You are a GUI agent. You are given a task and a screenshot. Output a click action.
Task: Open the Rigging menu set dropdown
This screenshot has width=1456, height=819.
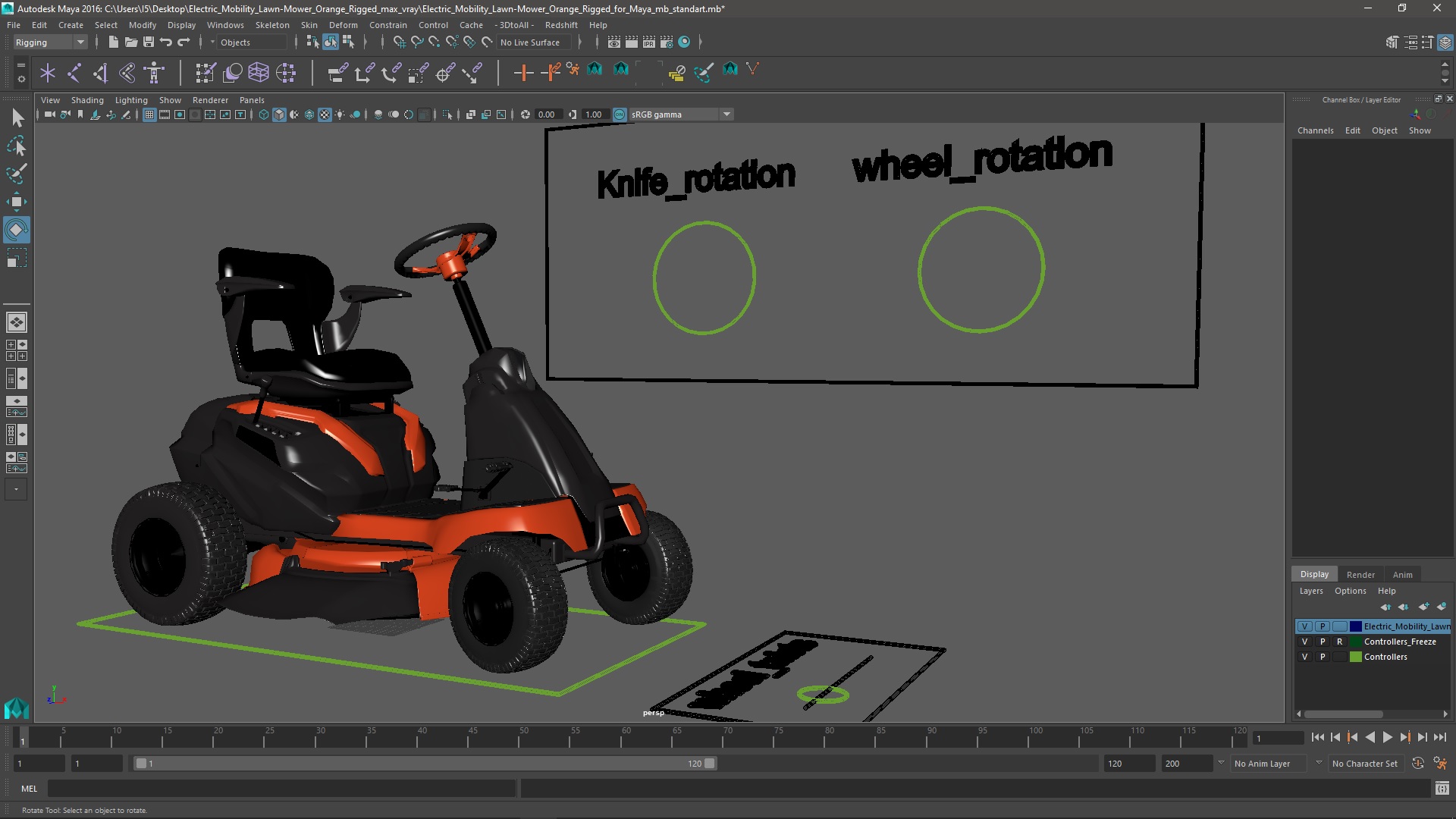pyautogui.click(x=50, y=42)
